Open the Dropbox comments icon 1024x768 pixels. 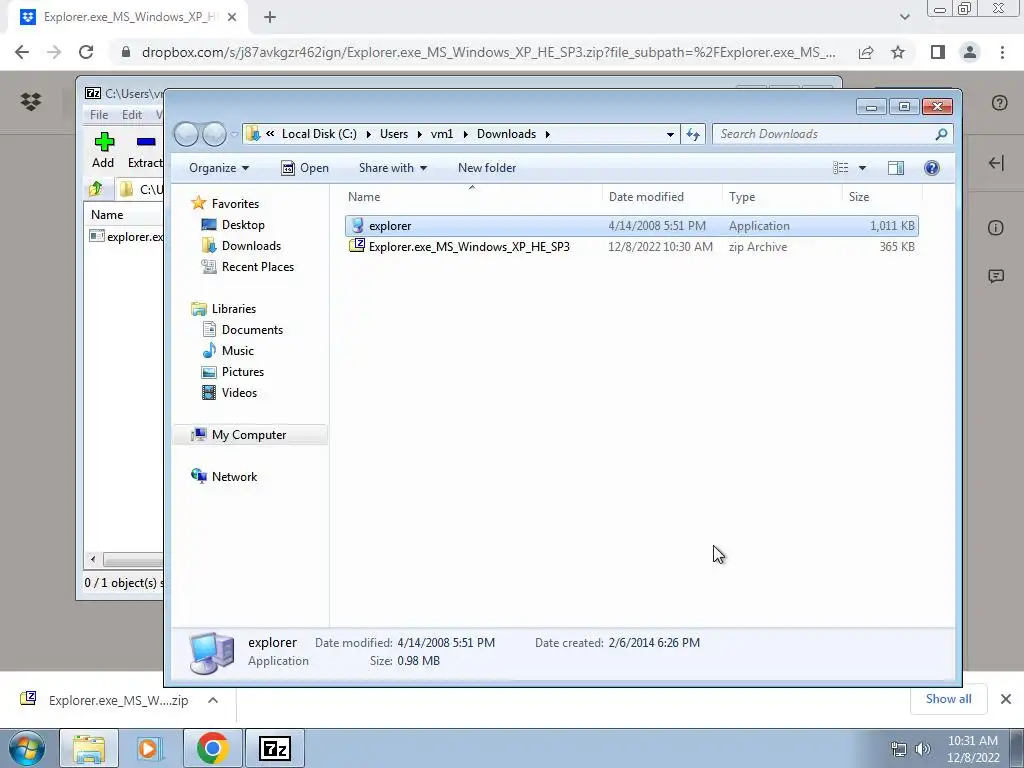pyautogui.click(x=996, y=276)
